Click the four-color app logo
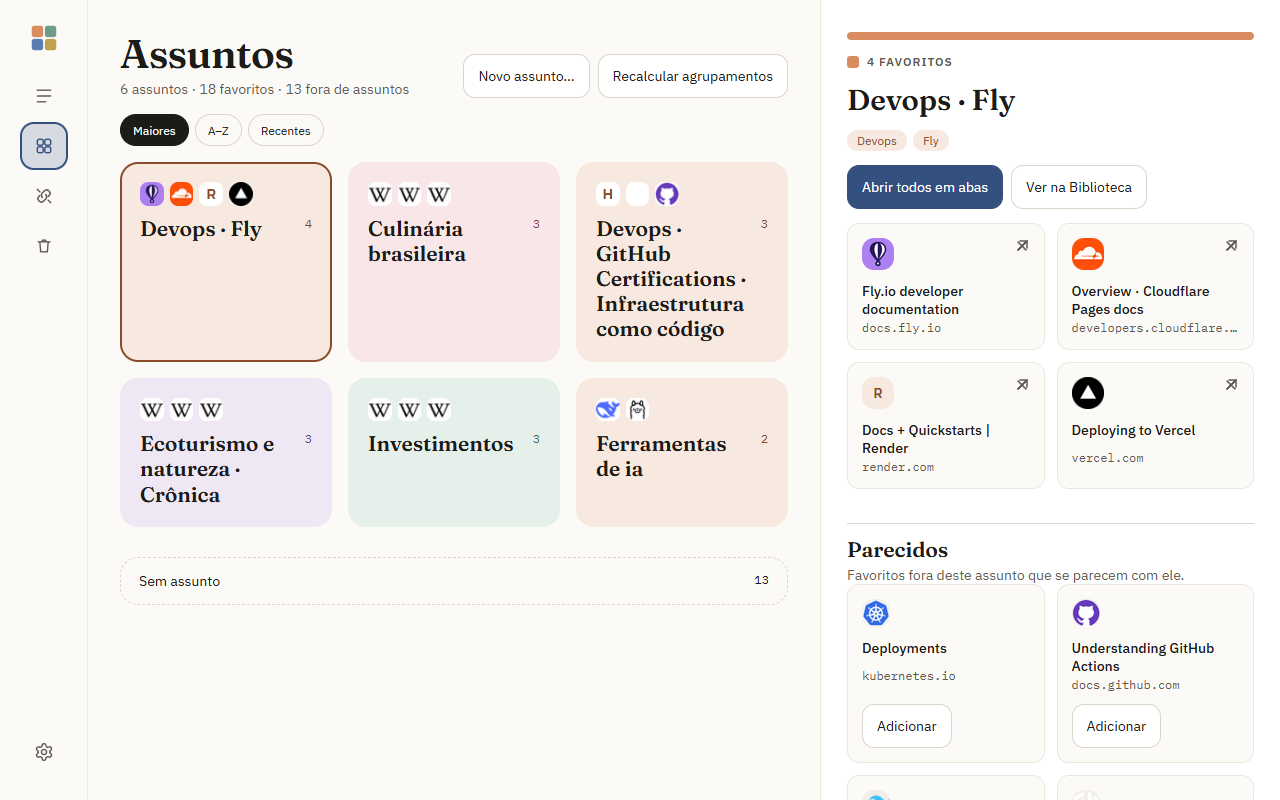 pos(44,38)
